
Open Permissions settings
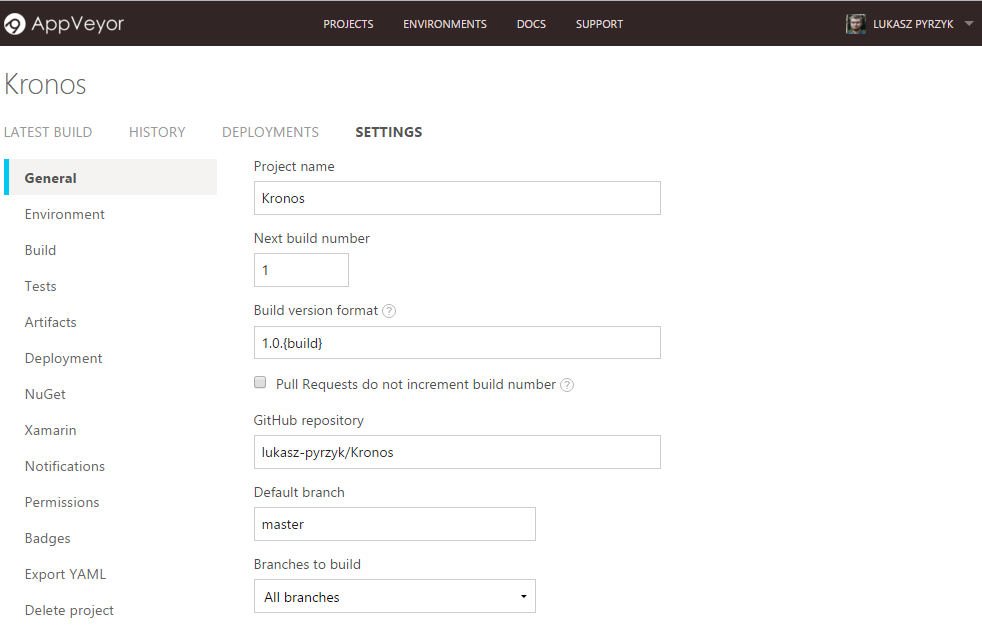coord(62,503)
